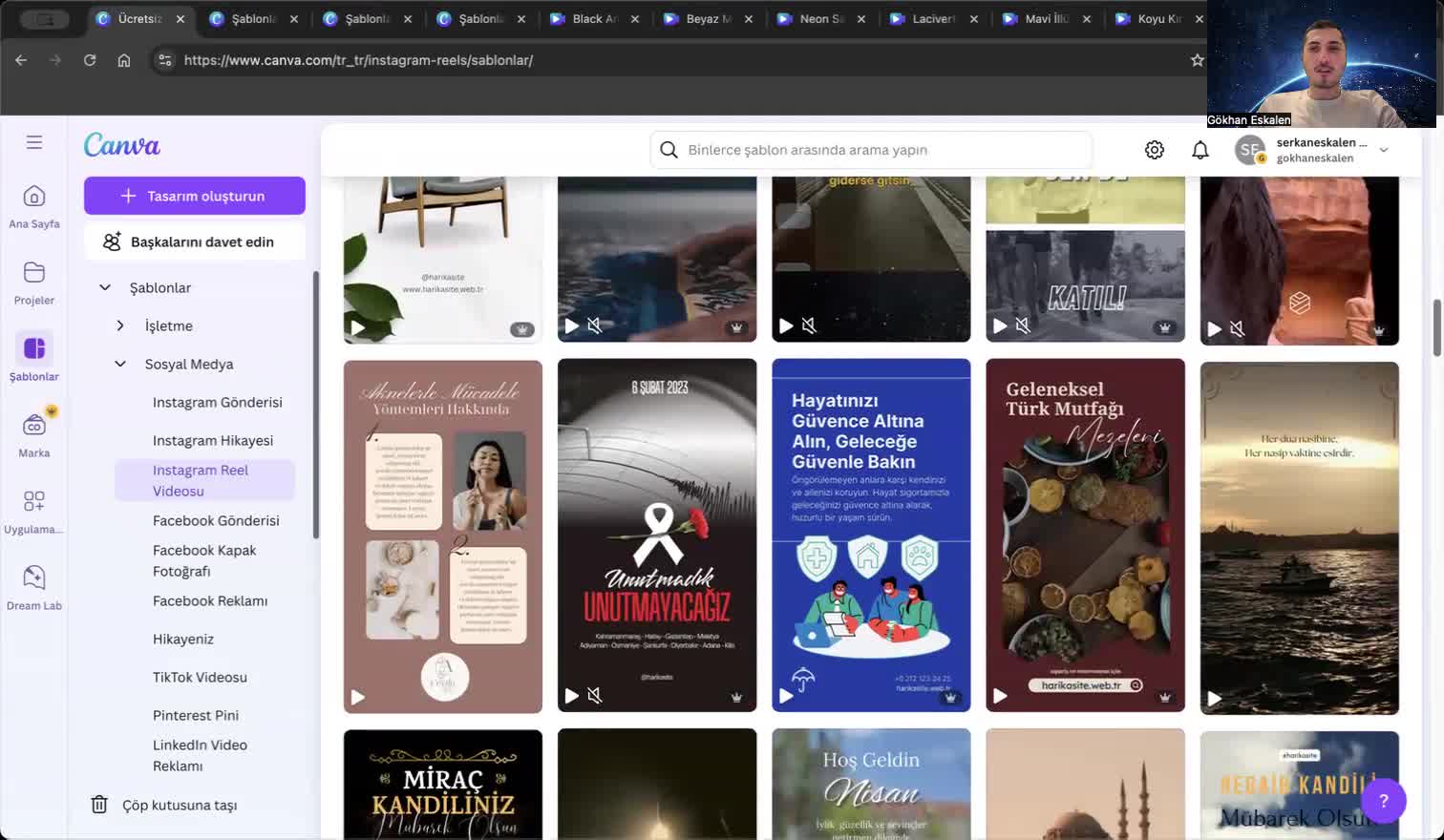Image resolution: width=1444 pixels, height=840 pixels.
Task: Click browser home icon
Action: (x=124, y=60)
